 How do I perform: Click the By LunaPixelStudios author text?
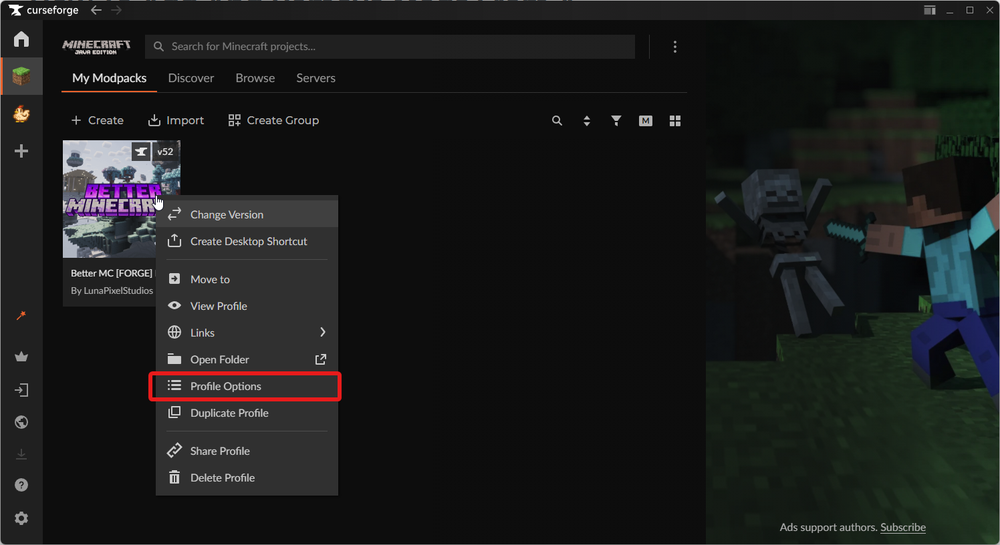[x=112, y=291]
